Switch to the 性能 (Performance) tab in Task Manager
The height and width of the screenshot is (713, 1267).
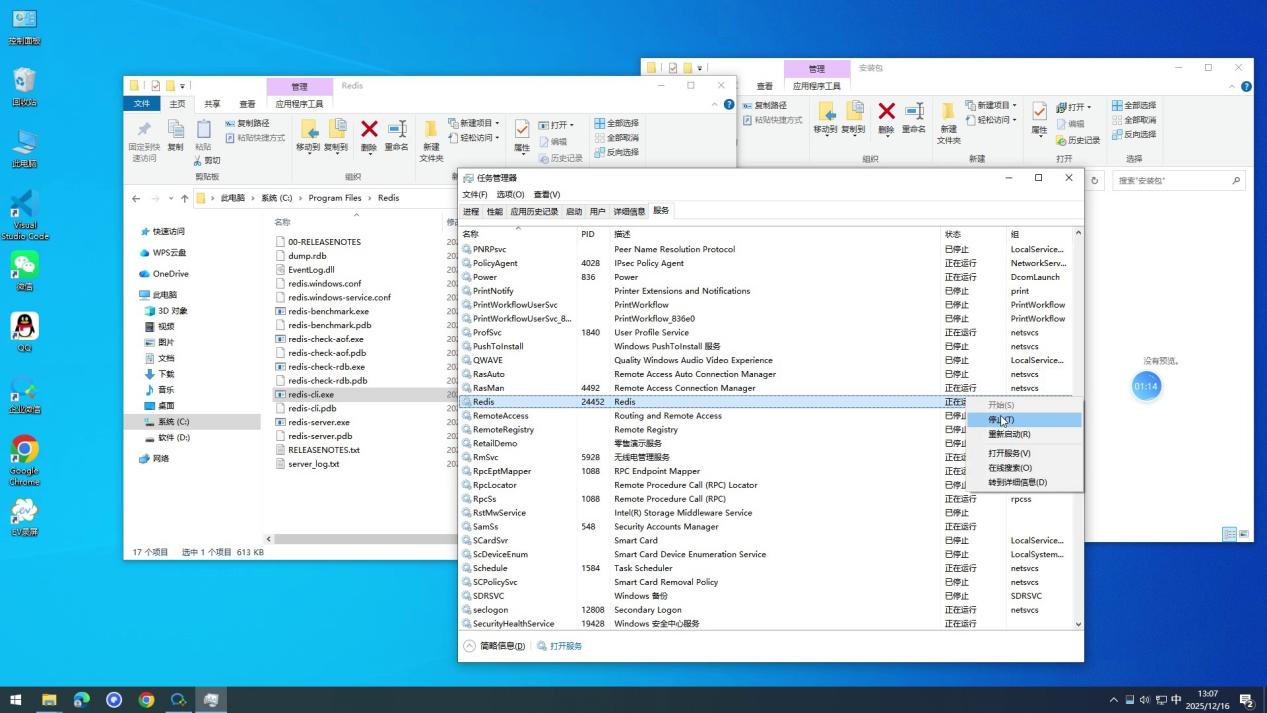[495, 212]
